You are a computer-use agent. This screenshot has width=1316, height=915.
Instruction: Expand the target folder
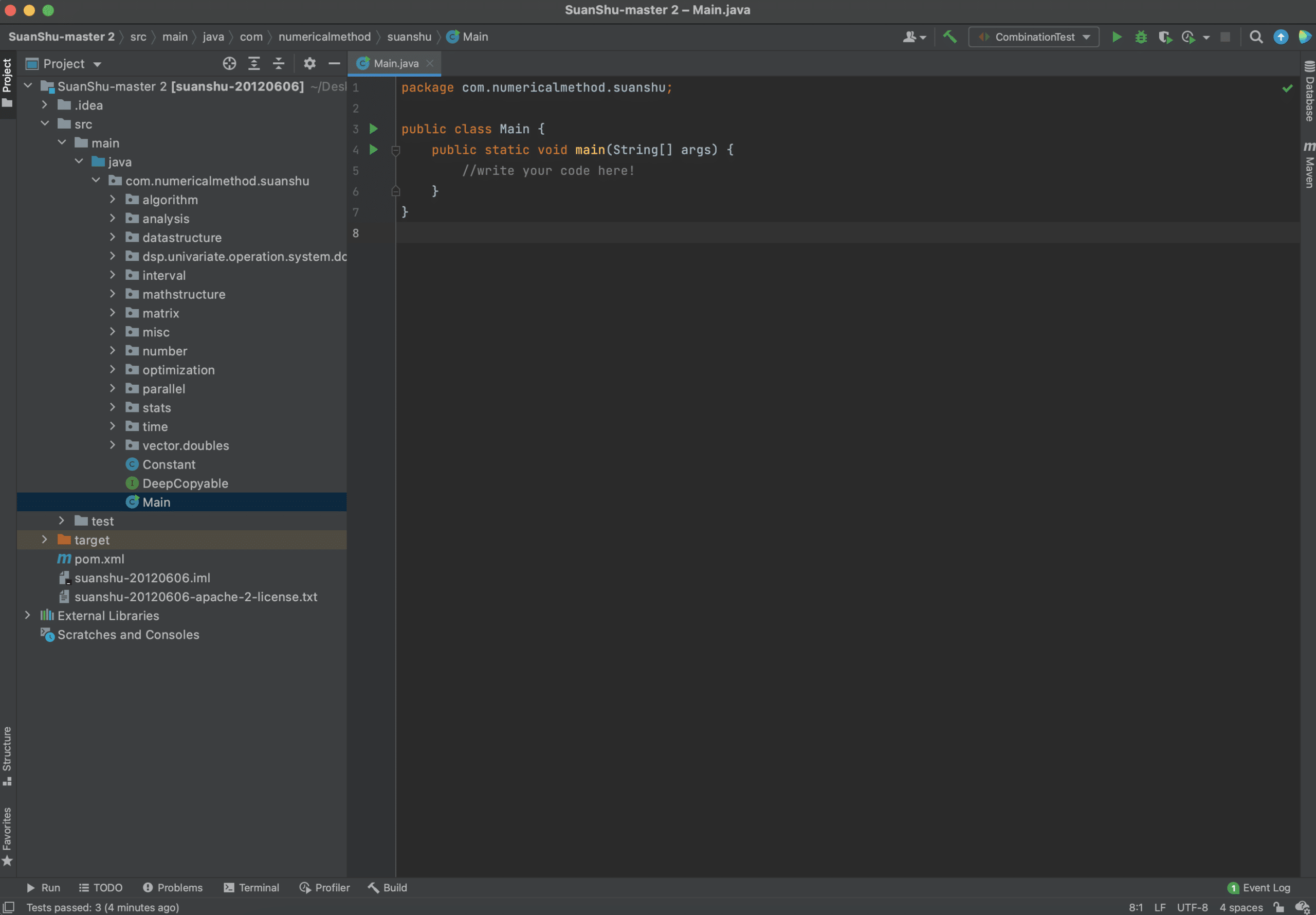tap(44, 540)
